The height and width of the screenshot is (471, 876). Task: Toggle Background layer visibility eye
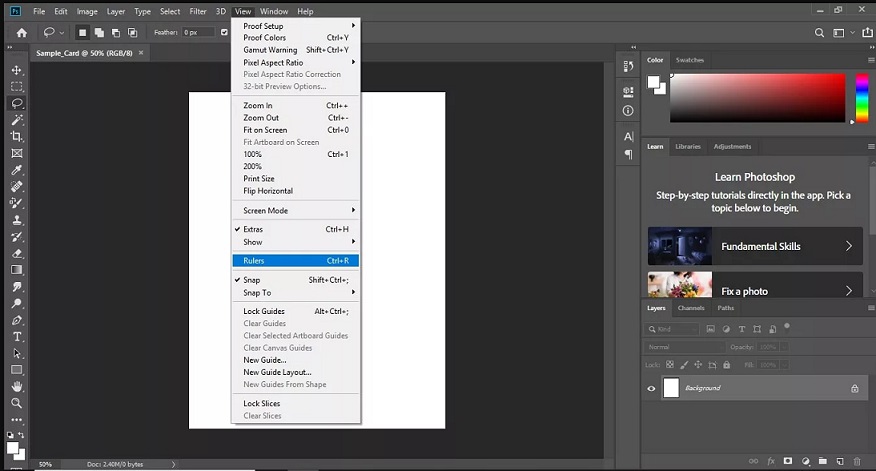coord(651,388)
